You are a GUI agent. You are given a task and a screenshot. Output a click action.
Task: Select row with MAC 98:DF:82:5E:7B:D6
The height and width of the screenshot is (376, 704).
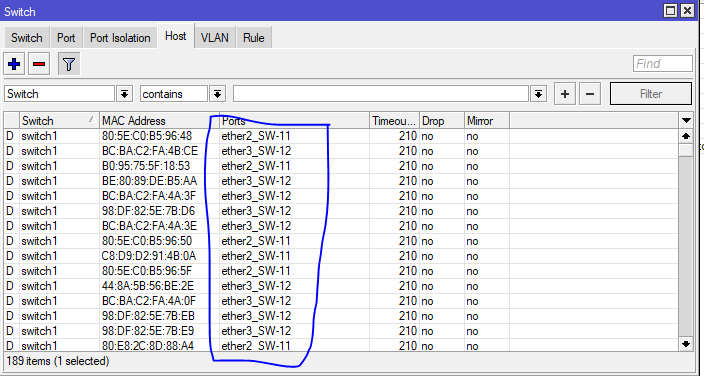[x=341, y=211]
